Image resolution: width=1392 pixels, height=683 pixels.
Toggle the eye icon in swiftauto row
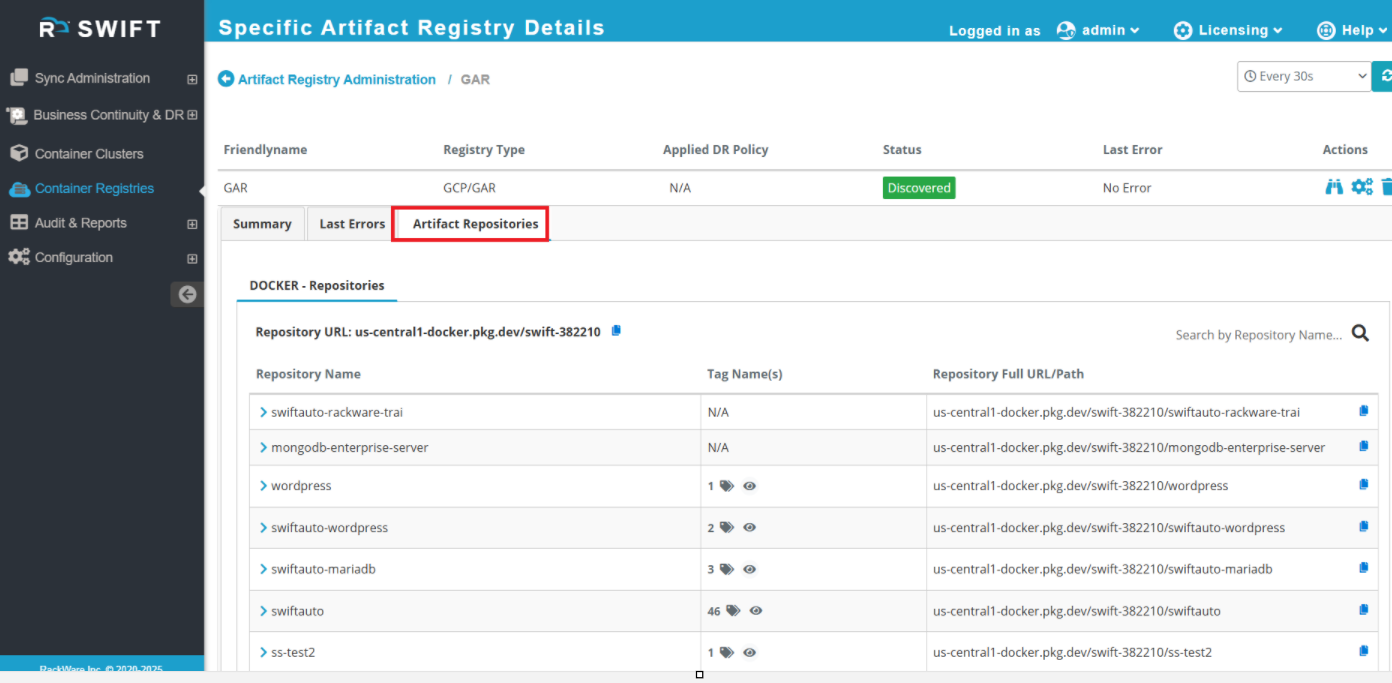[x=756, y=611]
